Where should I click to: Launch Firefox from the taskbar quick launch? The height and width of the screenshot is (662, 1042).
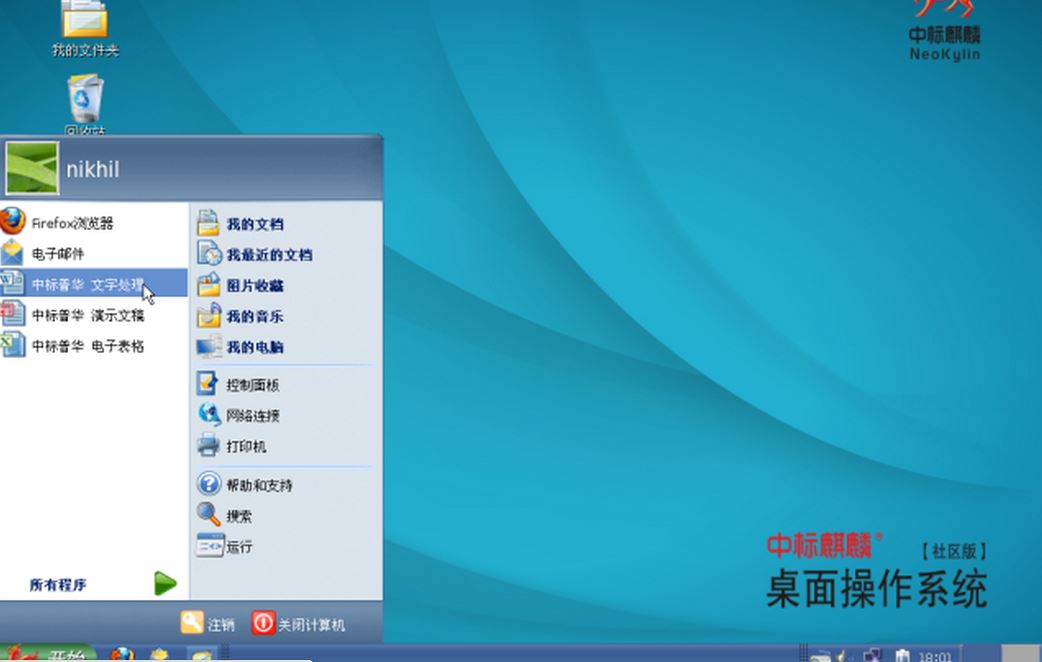click(121, 654)
